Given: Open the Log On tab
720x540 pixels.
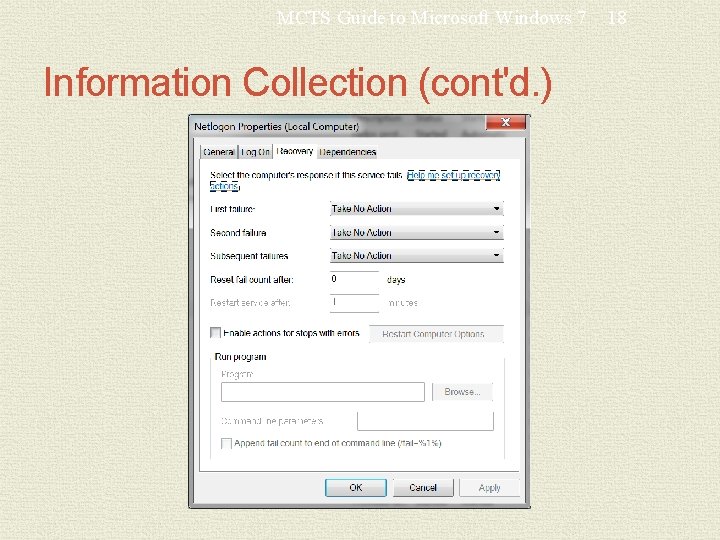Looking at the screenshot, I should coord(255,152).
